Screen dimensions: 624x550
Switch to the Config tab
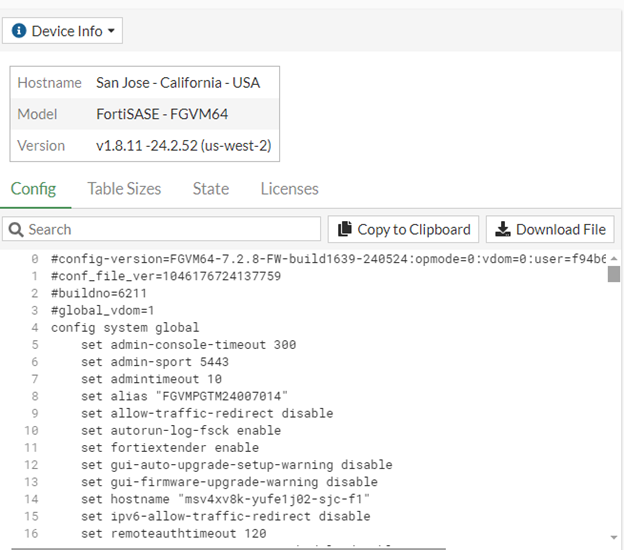coord(33,188)
